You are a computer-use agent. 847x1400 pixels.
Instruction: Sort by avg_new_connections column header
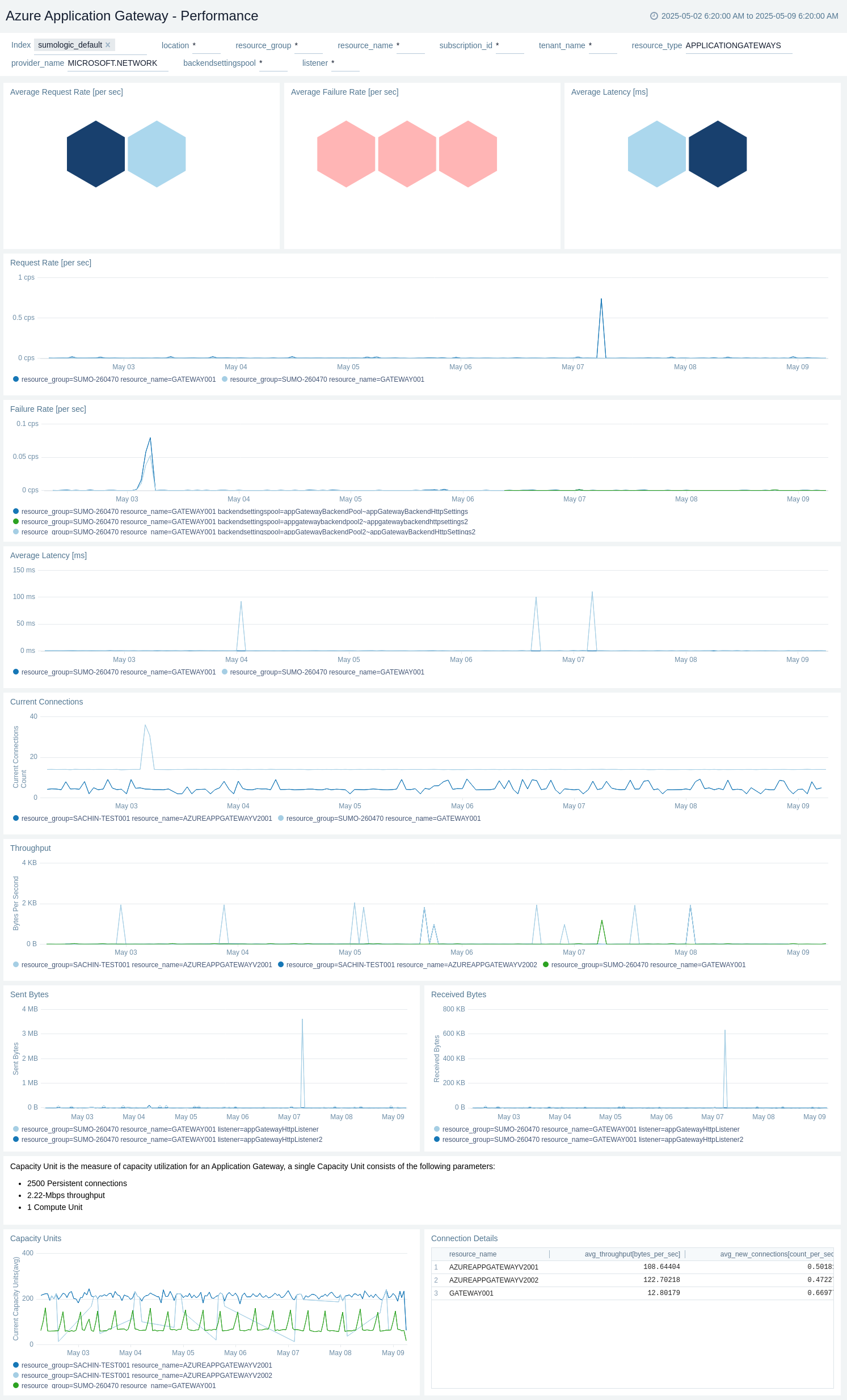point(777,1254)
